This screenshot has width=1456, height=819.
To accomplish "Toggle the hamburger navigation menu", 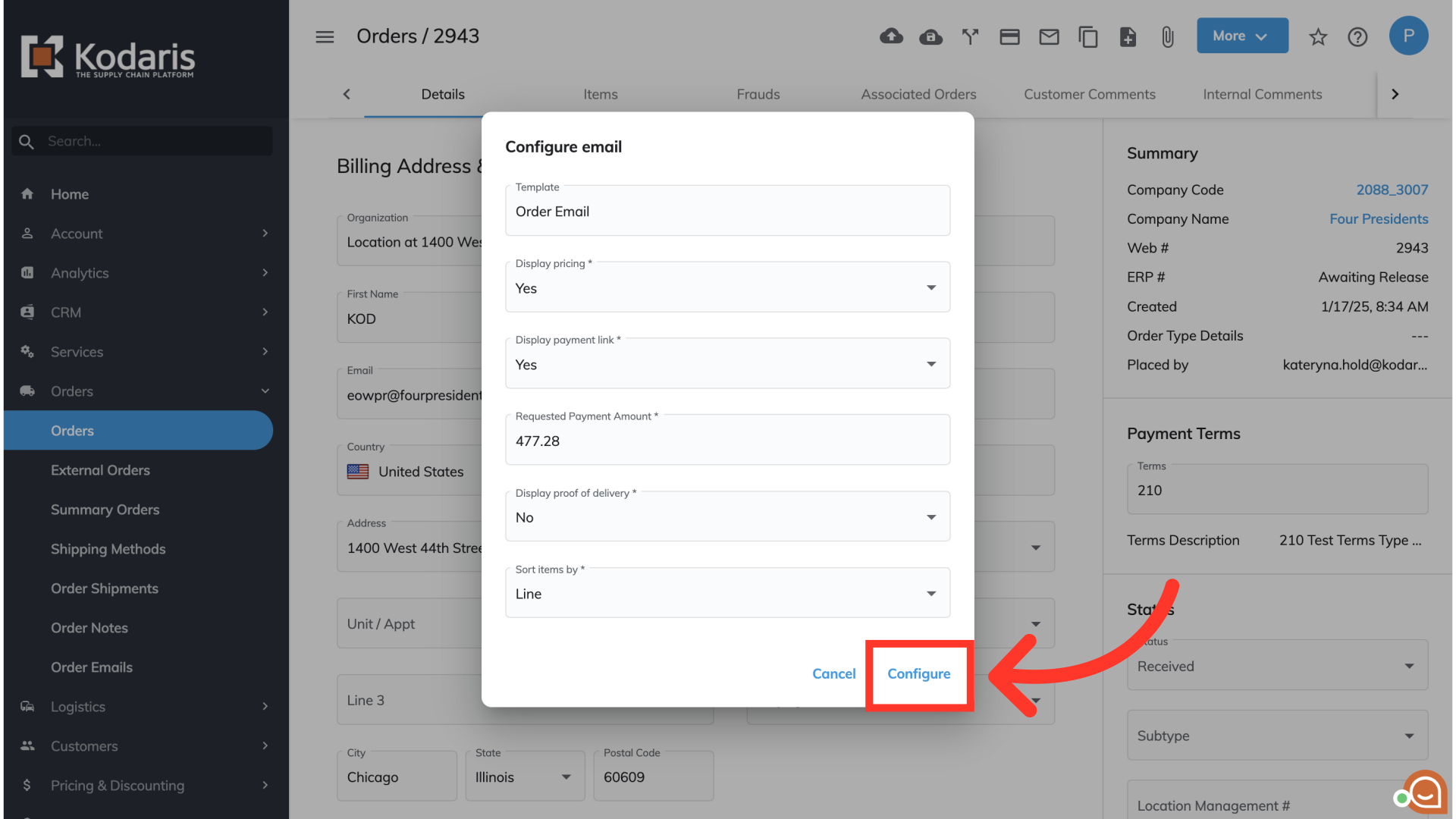I will coord(325,36).
